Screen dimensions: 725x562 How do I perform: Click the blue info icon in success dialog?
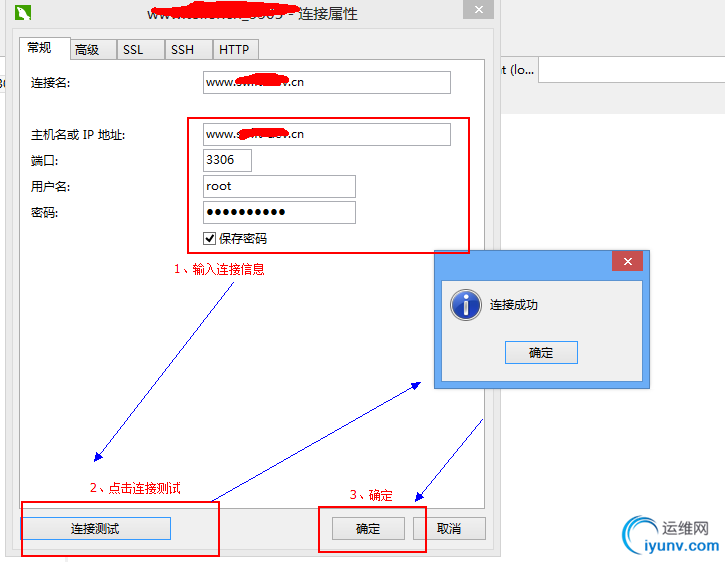[x=466, y=305]
